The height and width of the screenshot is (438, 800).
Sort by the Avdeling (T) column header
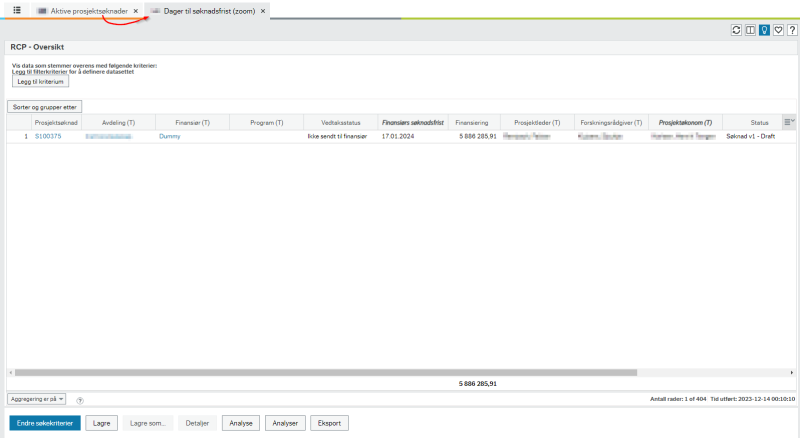(118, 123)
